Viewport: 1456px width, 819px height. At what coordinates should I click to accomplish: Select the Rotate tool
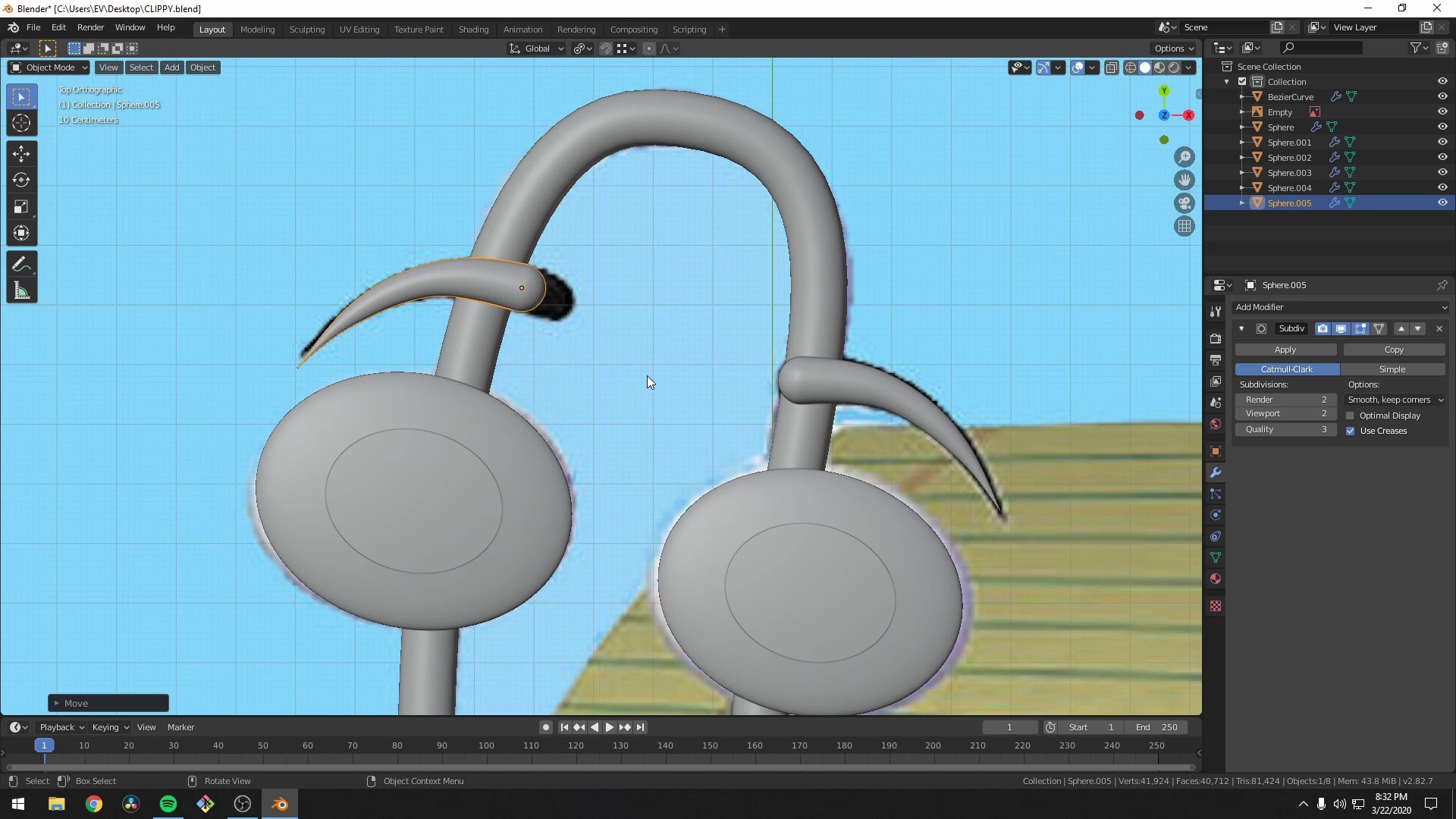click(21, 180)
